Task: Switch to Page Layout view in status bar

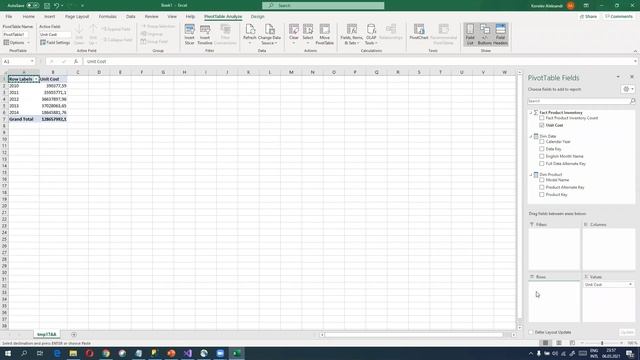Action: (x=559, y=343)
